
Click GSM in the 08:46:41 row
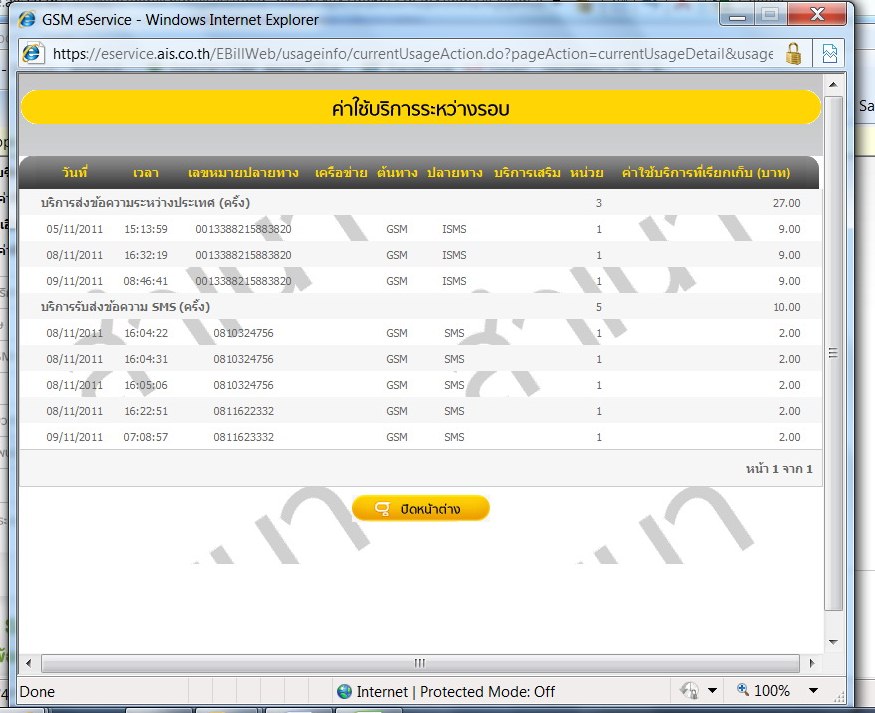(x=397, y=281)
